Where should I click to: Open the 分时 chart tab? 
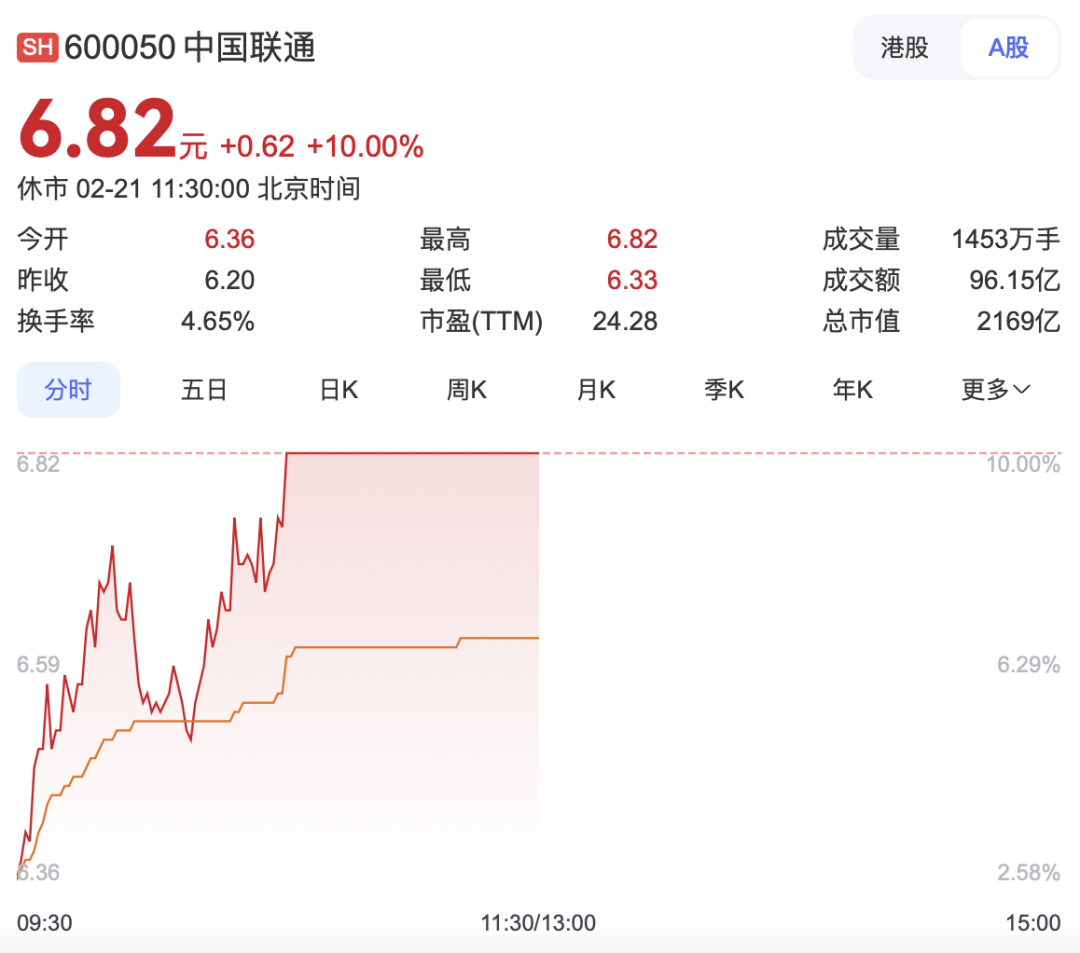(68, 390)
